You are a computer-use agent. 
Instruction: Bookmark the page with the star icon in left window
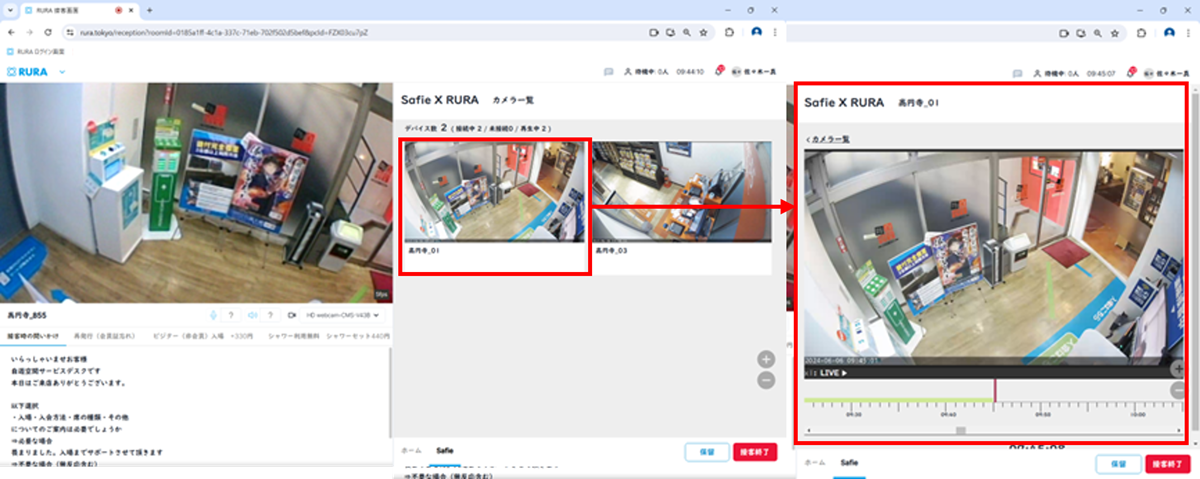[704, 32]
